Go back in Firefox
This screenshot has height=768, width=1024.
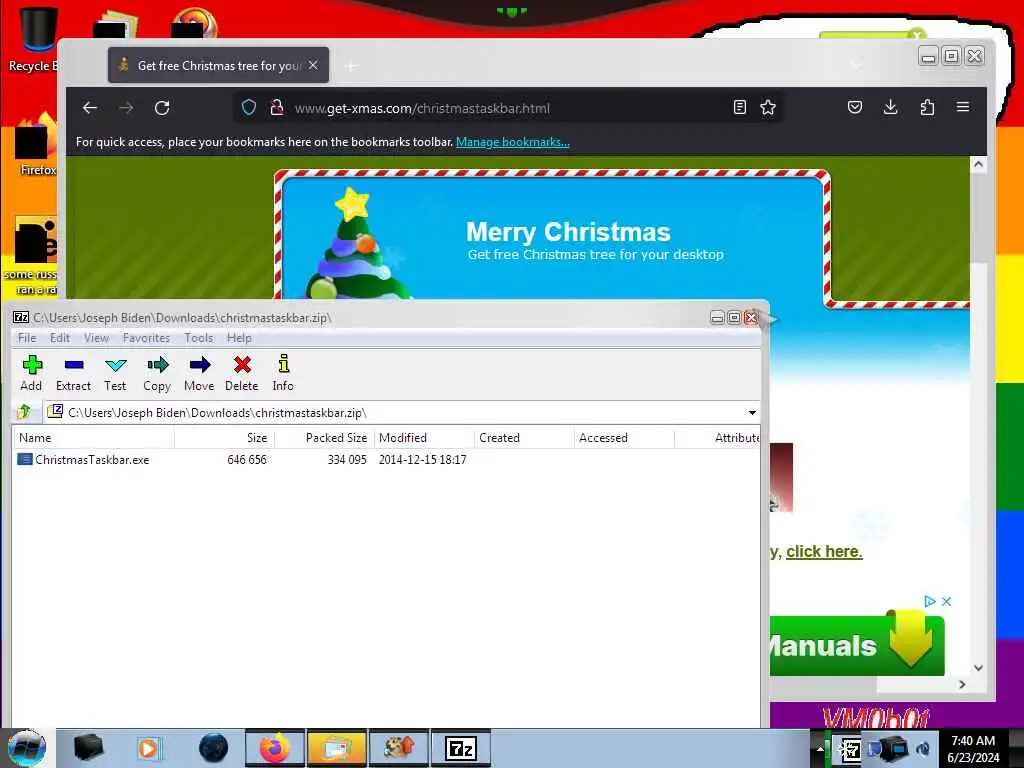[x=90, y=108]
